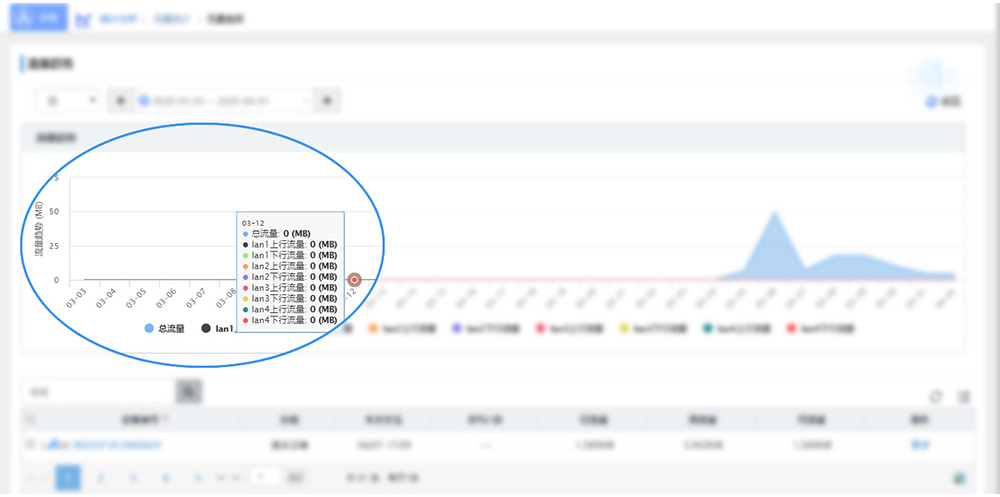Open the time granularity dropdown
This screenshot has height=497, width=1000.
pyautogui.click(x=70, y=100)
